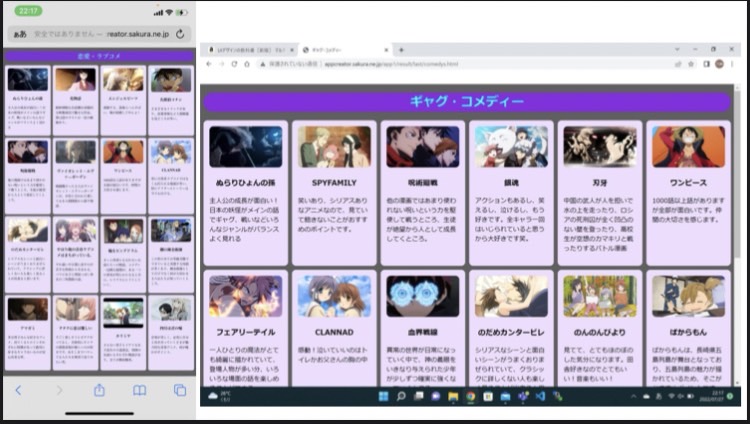The image size is (750, 424).
Task: Open a new Chrome tab
Action: tap(401, 49)
